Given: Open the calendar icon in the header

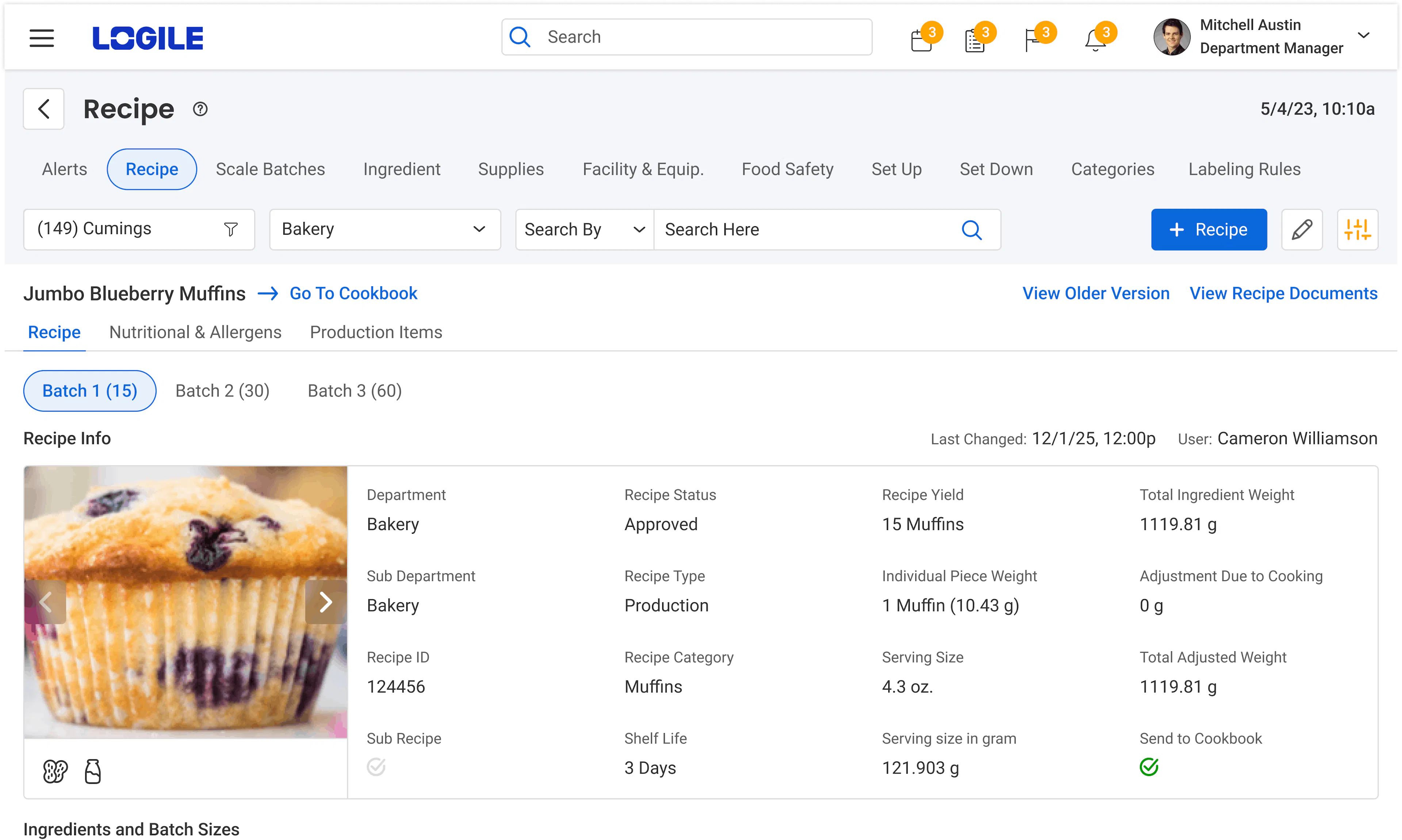Looking at the screenshot, I should (x=922, y=38).
